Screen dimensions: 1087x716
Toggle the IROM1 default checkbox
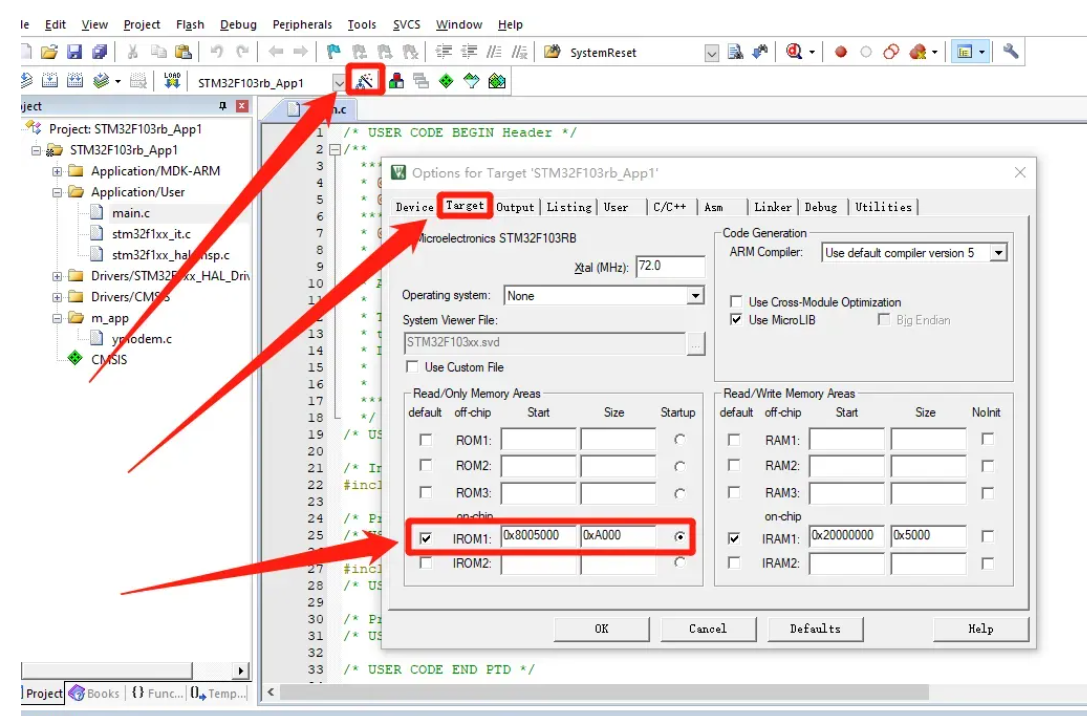(x=426, y=538)
